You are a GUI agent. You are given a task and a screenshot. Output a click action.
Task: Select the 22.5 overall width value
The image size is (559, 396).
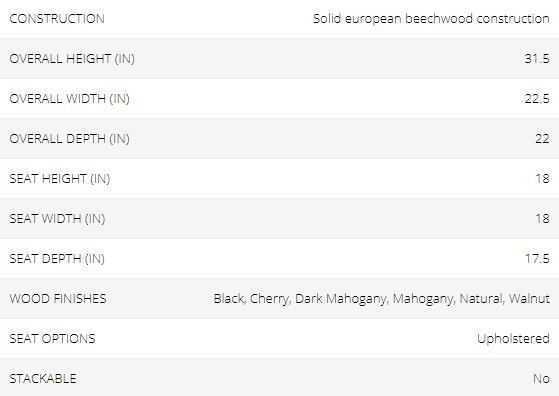pyautogui.click(x=537, y=98)
